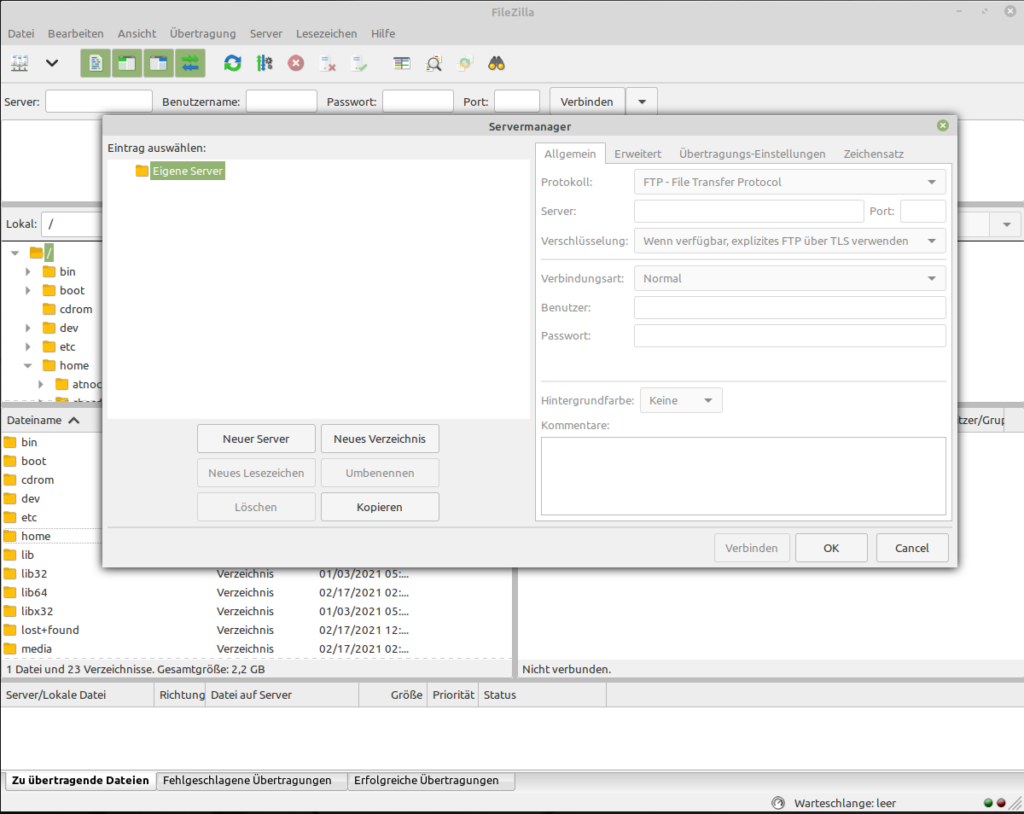This screenshot has height=814, width=1024.
Task: Open the Ansicht menu
Action: pyautogui.click(x=136, y=33)
